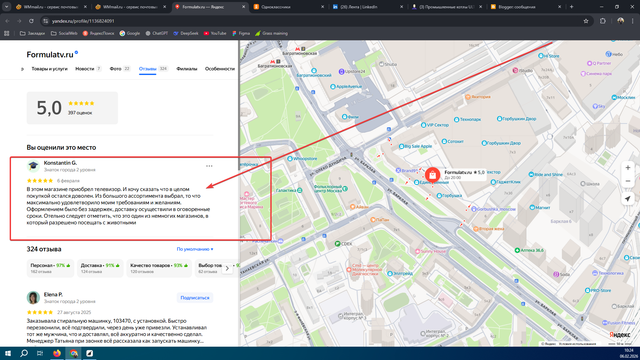Locate me with the map arrow button

(628, 199)
